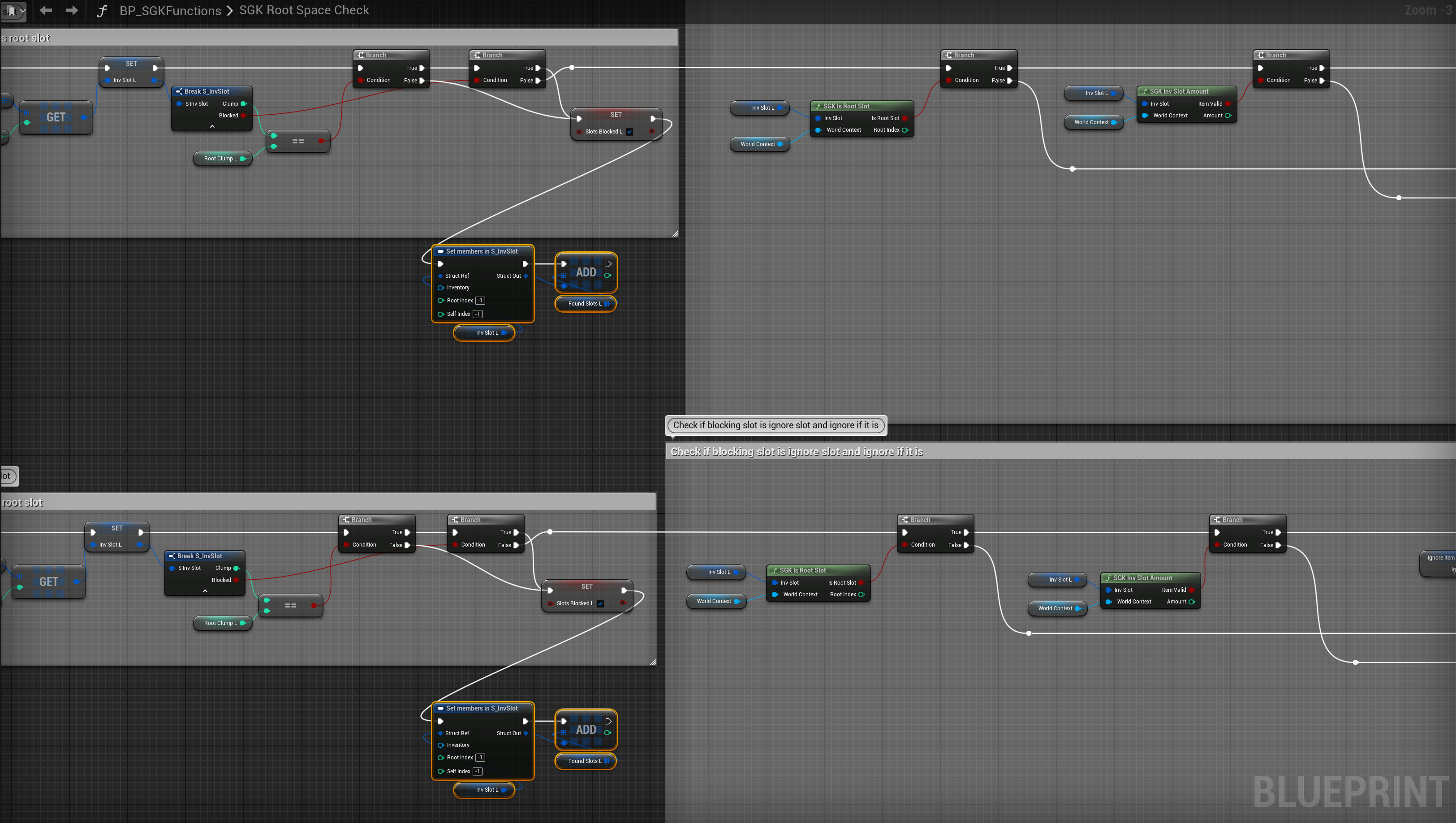Select lower SGK Inv Slot Amount function node title
The height and width of the screenshot is (823, 1456).
(x=1142, y=577)
